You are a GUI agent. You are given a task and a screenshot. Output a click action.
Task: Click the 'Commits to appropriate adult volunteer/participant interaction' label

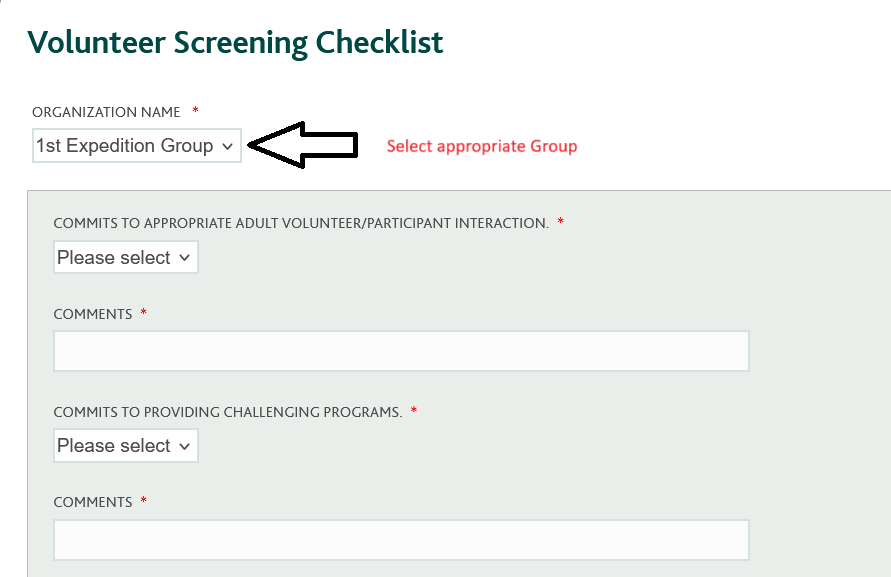pyautogui.click(x=301, y=223)
